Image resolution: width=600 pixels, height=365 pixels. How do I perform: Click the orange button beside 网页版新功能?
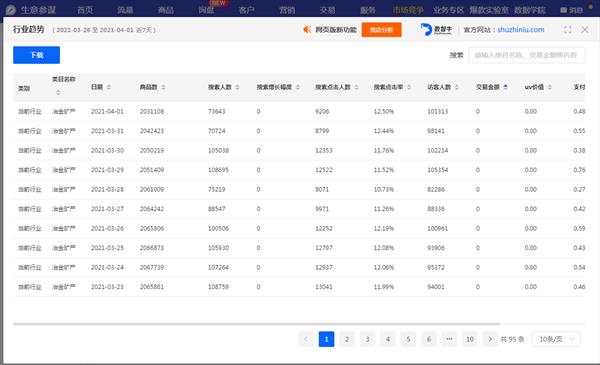click(x=382, y=29)
